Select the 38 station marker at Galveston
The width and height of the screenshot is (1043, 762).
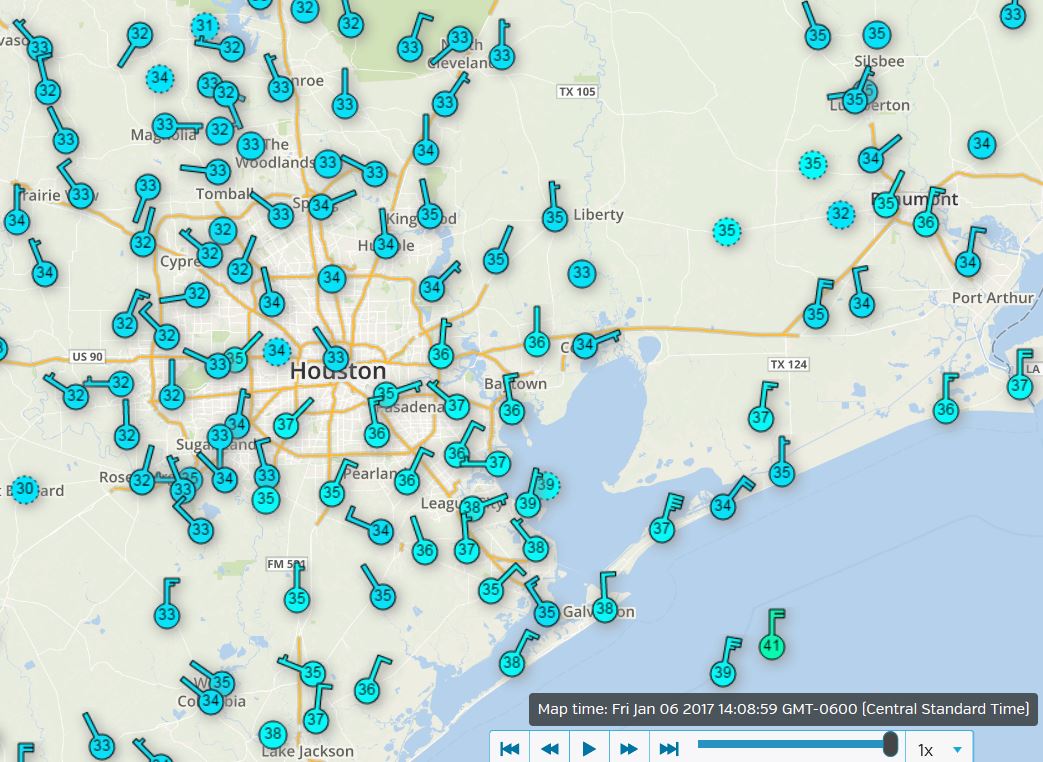(x=604, y=608)
